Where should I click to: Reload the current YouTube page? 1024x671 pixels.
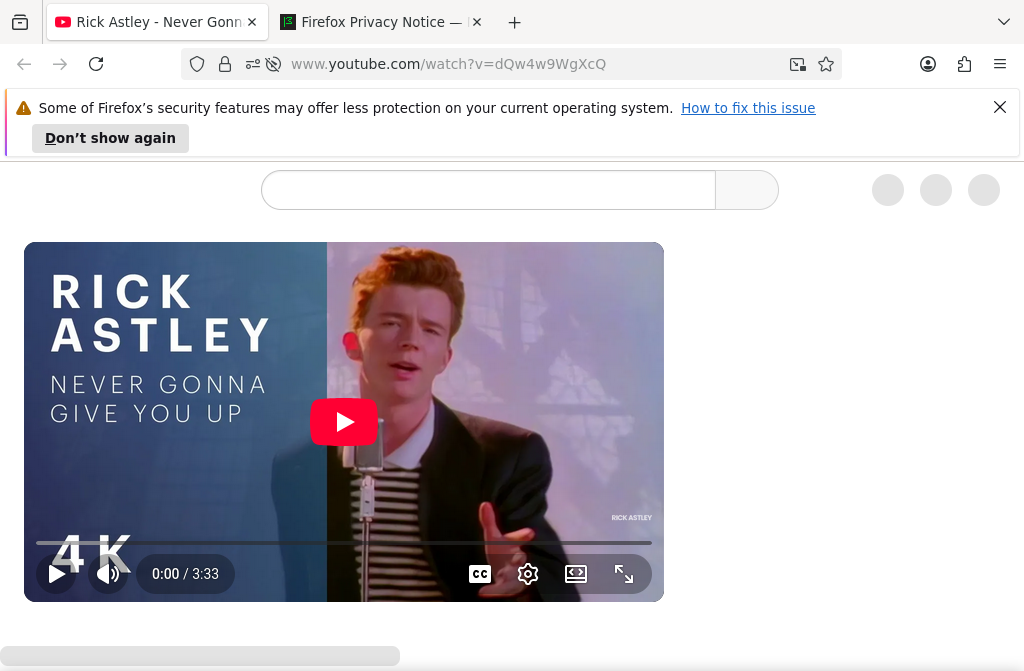pos(96,64)
